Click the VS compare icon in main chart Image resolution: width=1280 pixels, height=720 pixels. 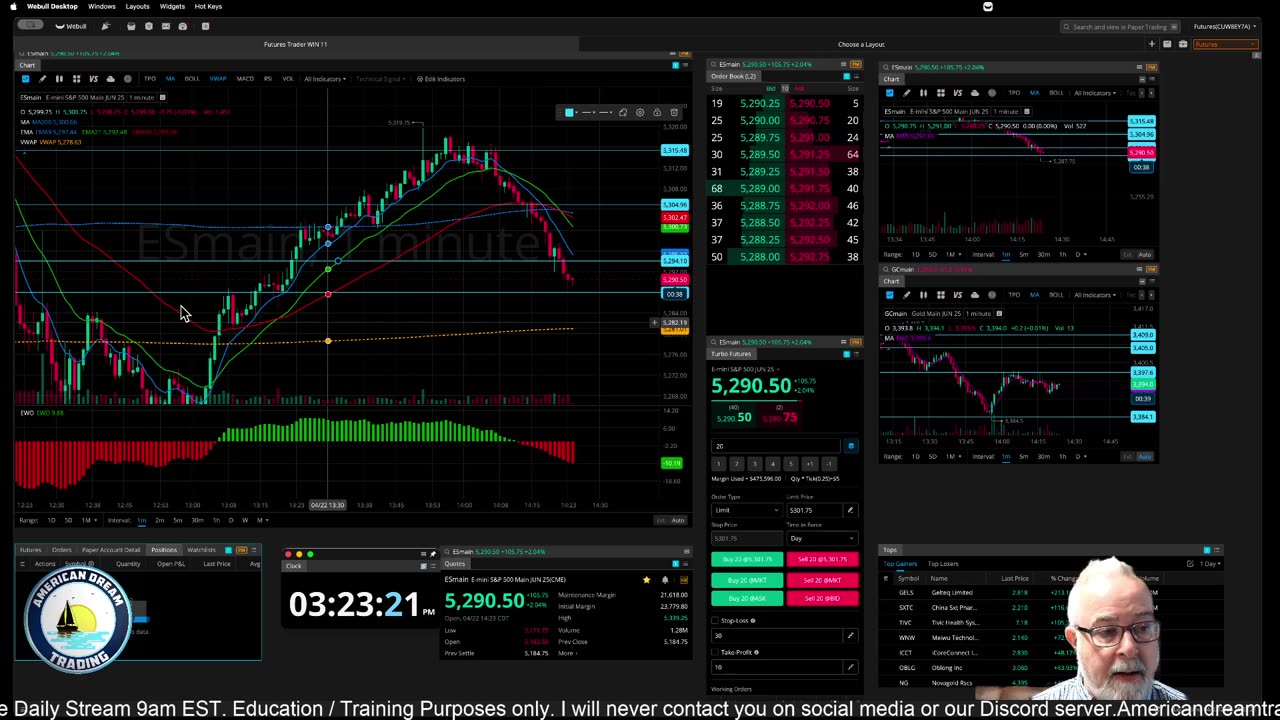click(x=93, y=79)
